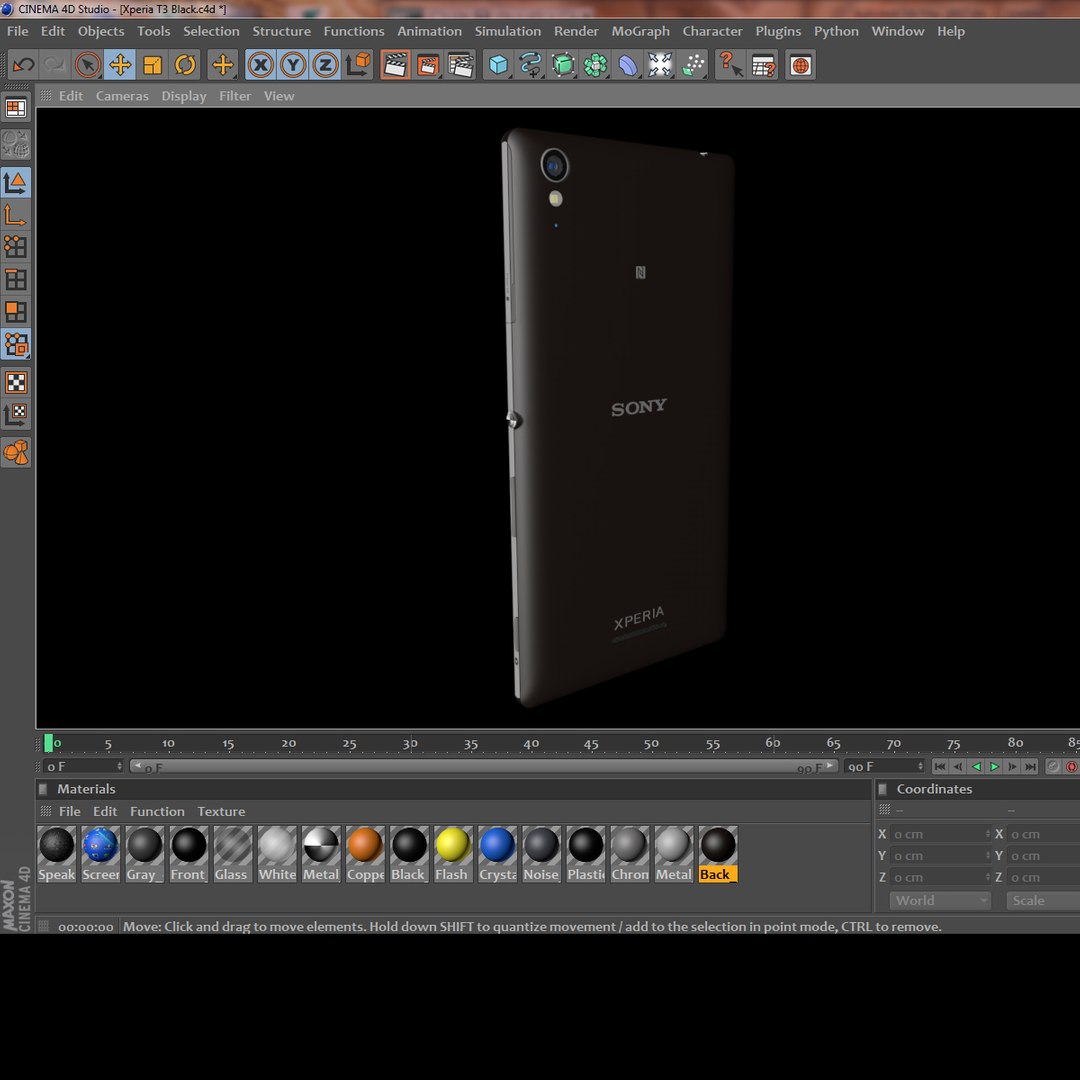The image size is (1080, 1080).
Task: Enable Model mode in the sidebar
Action: [16, 183]
